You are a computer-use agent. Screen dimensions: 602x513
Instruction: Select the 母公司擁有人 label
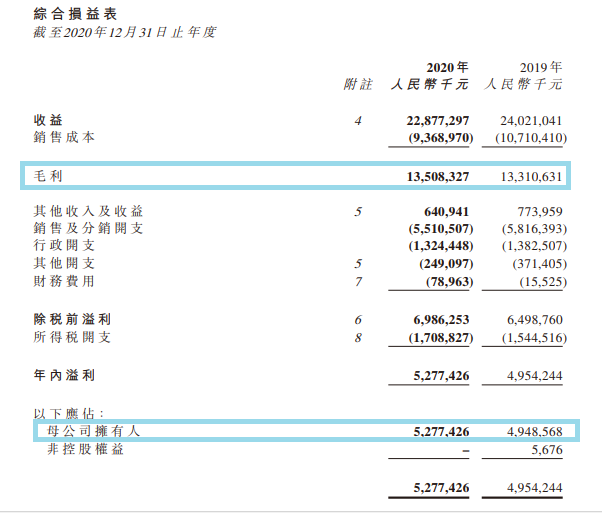coord(94,431)
